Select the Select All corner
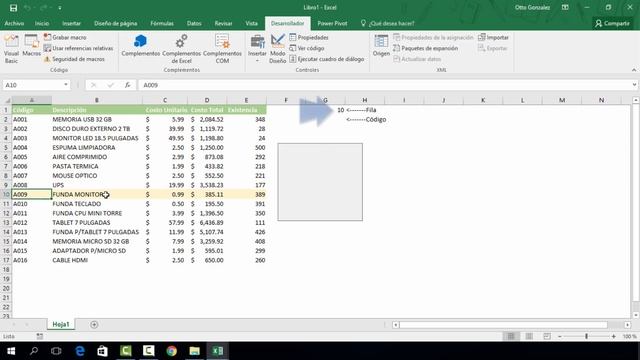 [x=6, y=100]
